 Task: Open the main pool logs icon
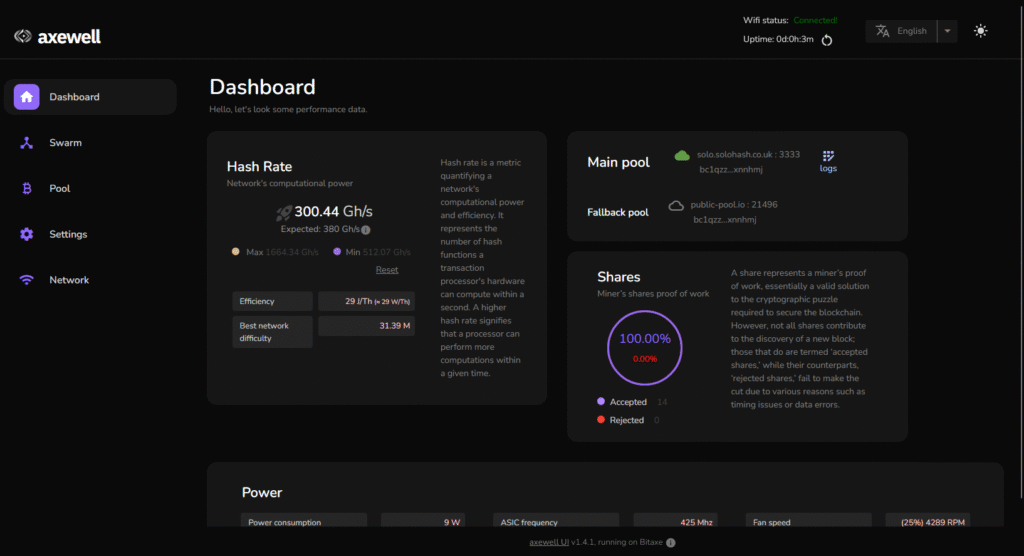827,161
